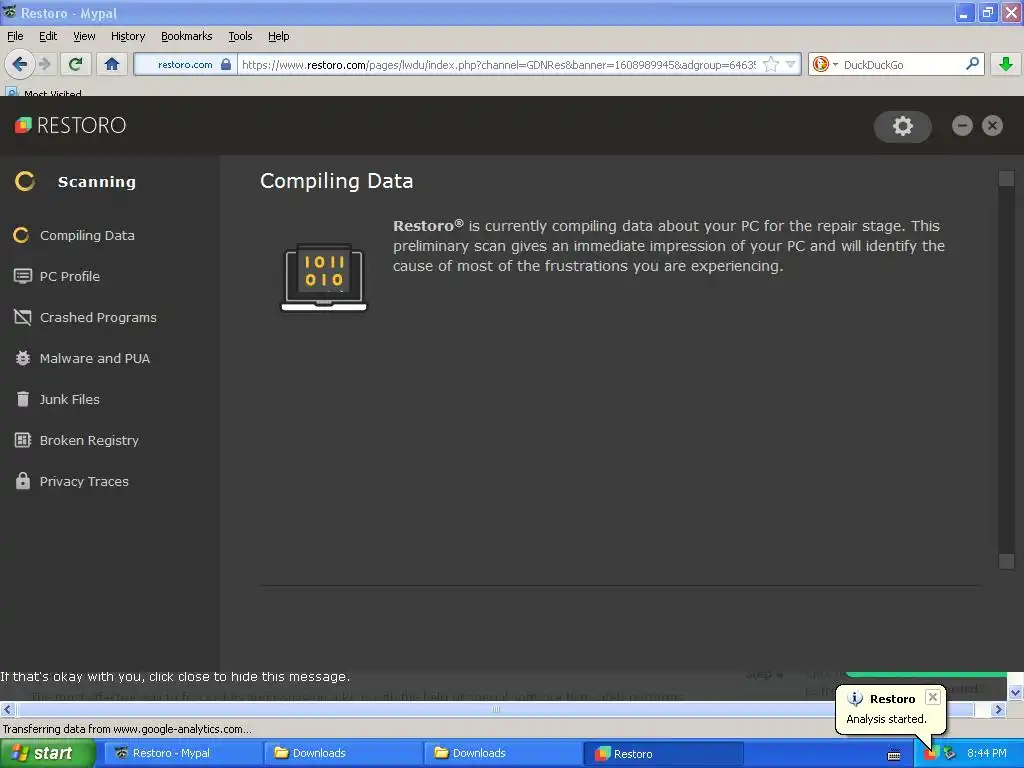1024x768 pixels.
Task: Click the DuckDuckGo search engine icon
Action: point(821,64)
